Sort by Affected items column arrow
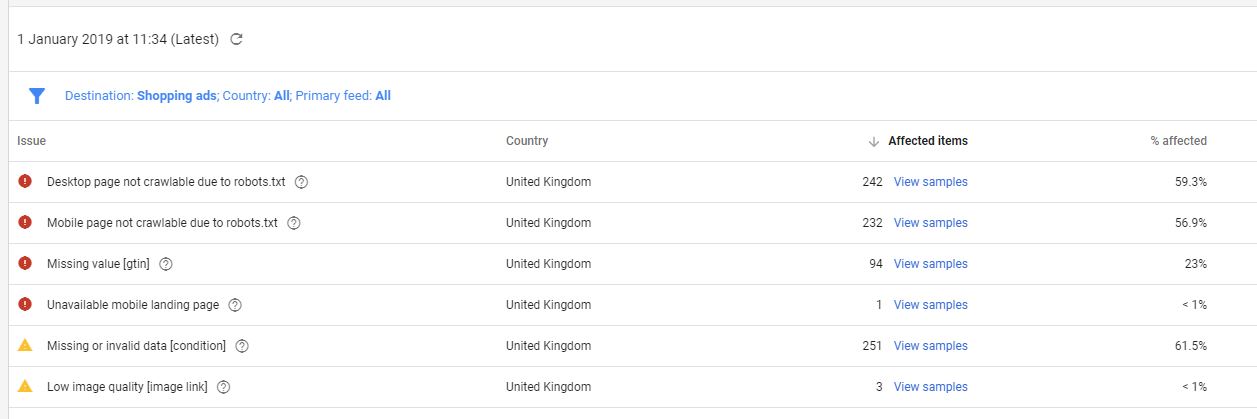Image resolution: width=1257 pixels, height=419 pixels. 874,141
